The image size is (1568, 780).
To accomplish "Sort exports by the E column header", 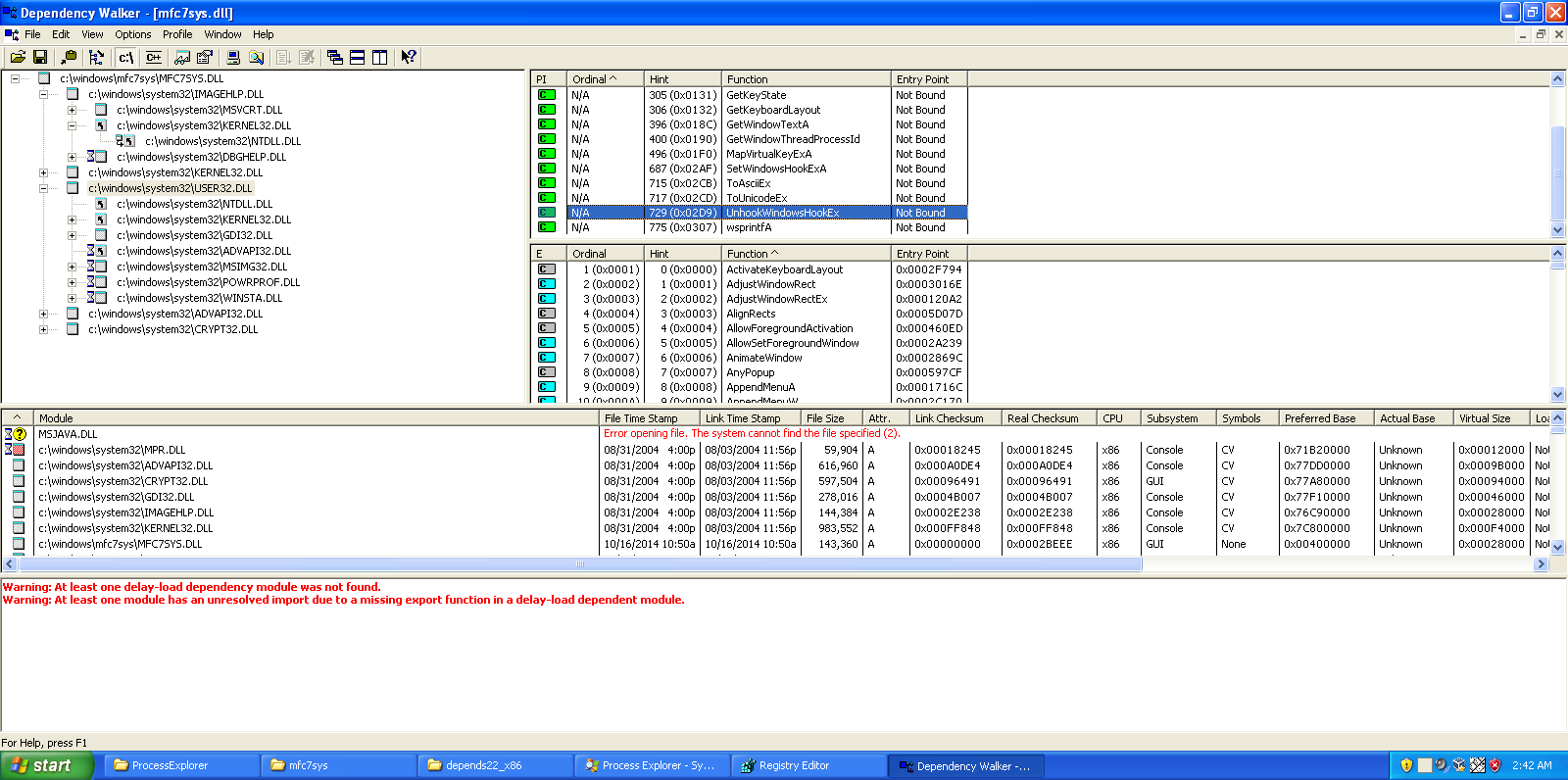I will [549, 254].
